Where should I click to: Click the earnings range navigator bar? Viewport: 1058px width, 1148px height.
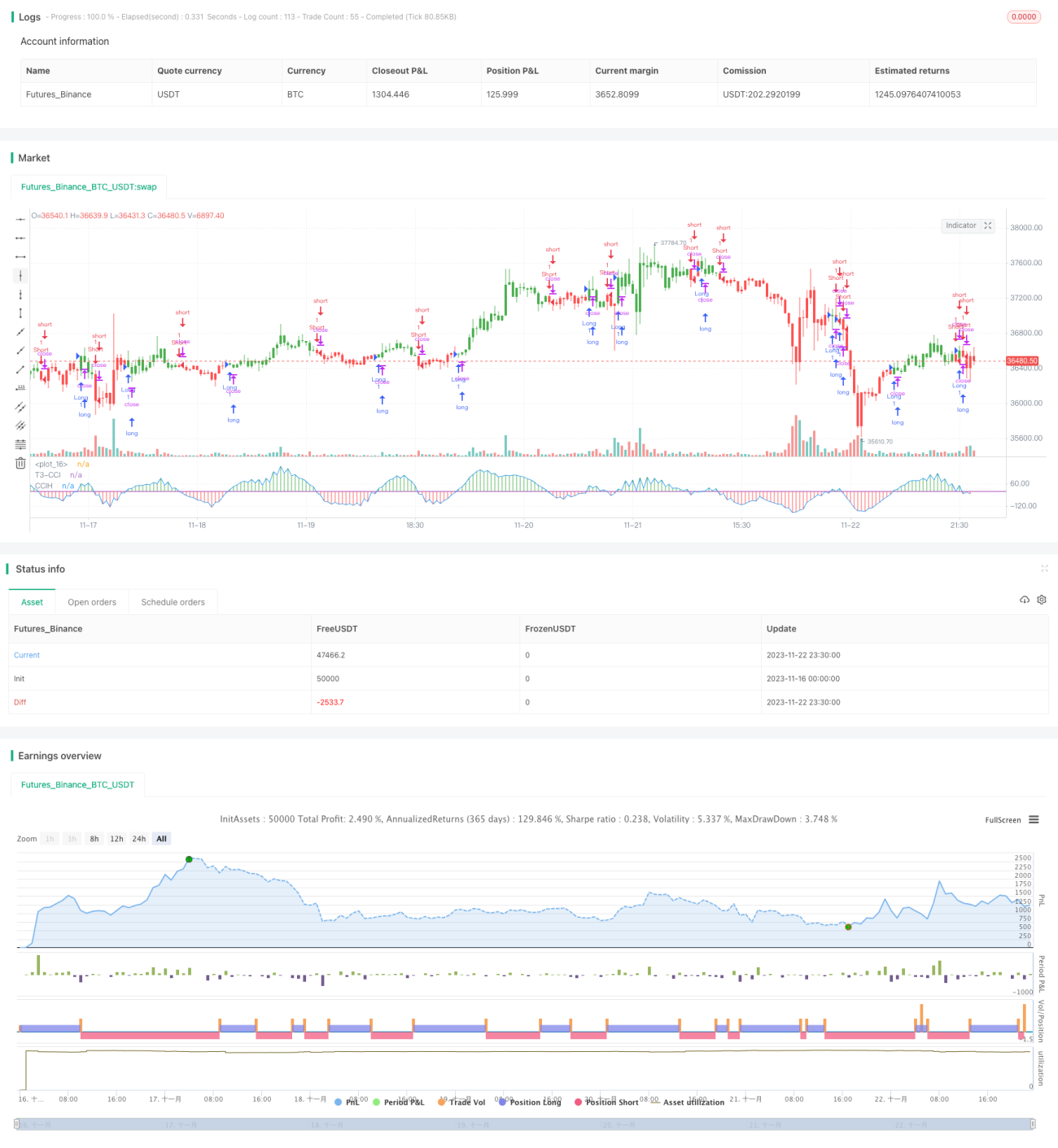pos(525,1124)
